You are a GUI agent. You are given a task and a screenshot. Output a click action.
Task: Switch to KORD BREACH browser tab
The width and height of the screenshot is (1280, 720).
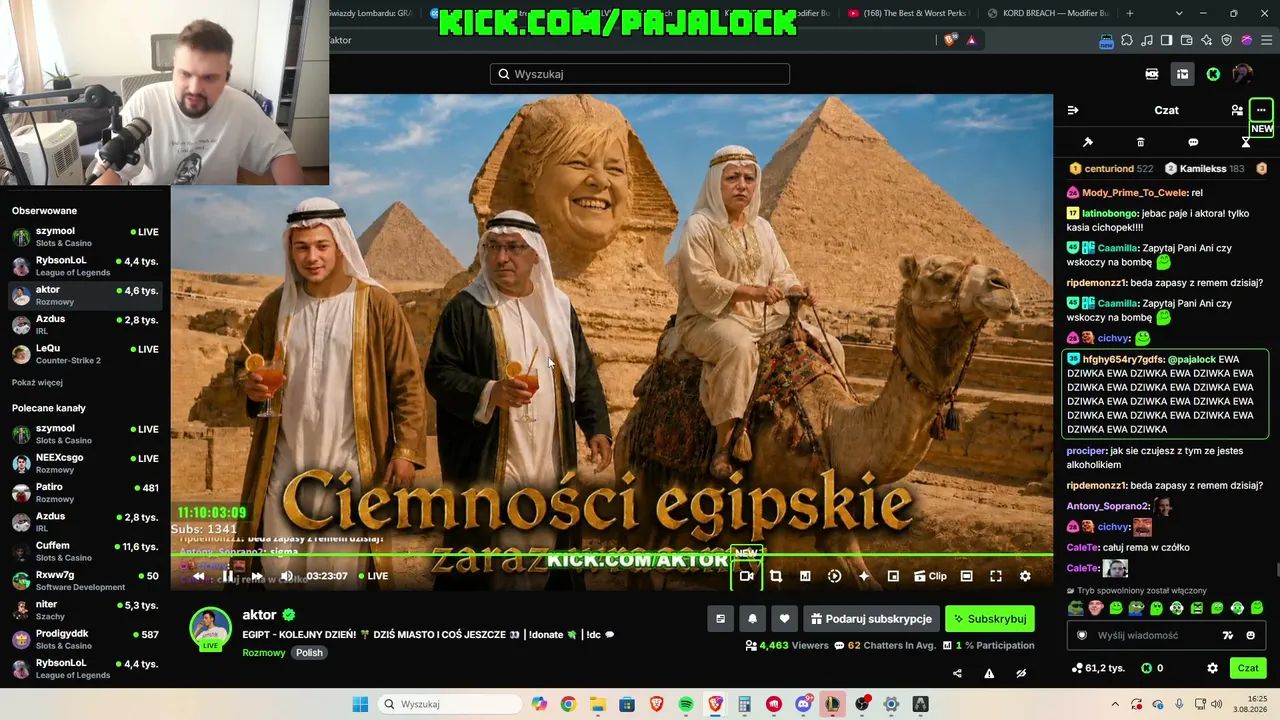tap(1047, 13)
